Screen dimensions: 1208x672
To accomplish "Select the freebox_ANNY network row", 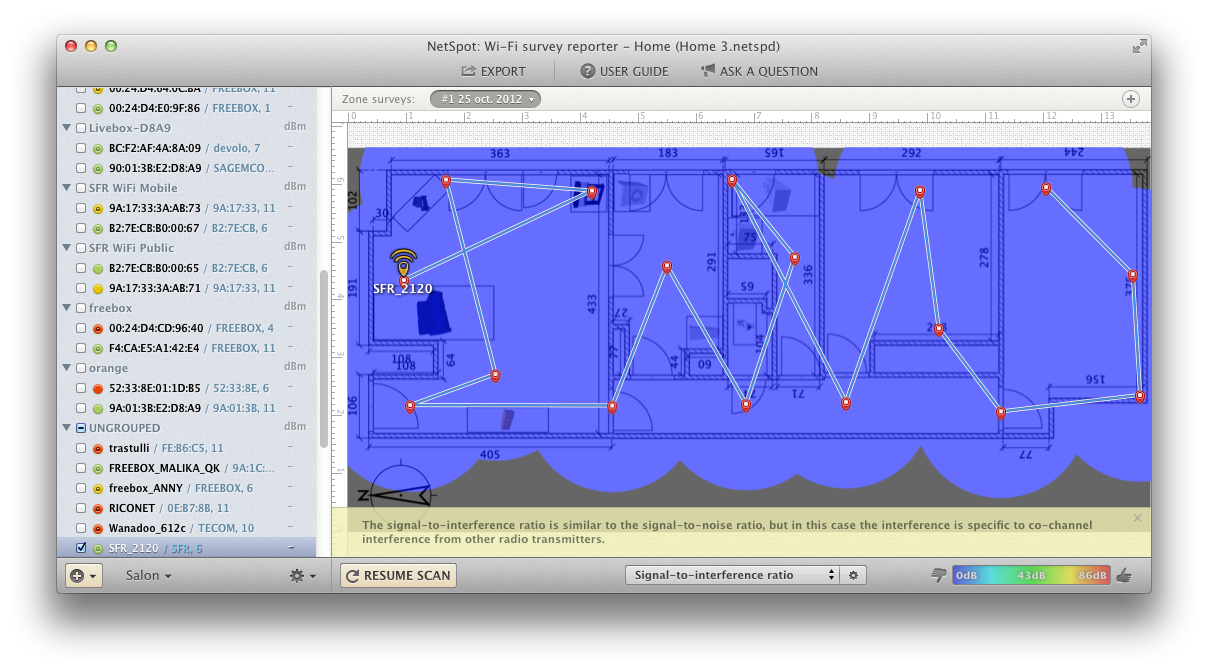I will [x=187, y=488].
